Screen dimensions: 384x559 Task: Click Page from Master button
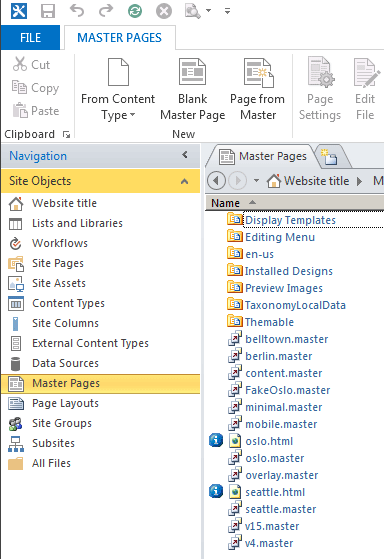tap(257, 90)
